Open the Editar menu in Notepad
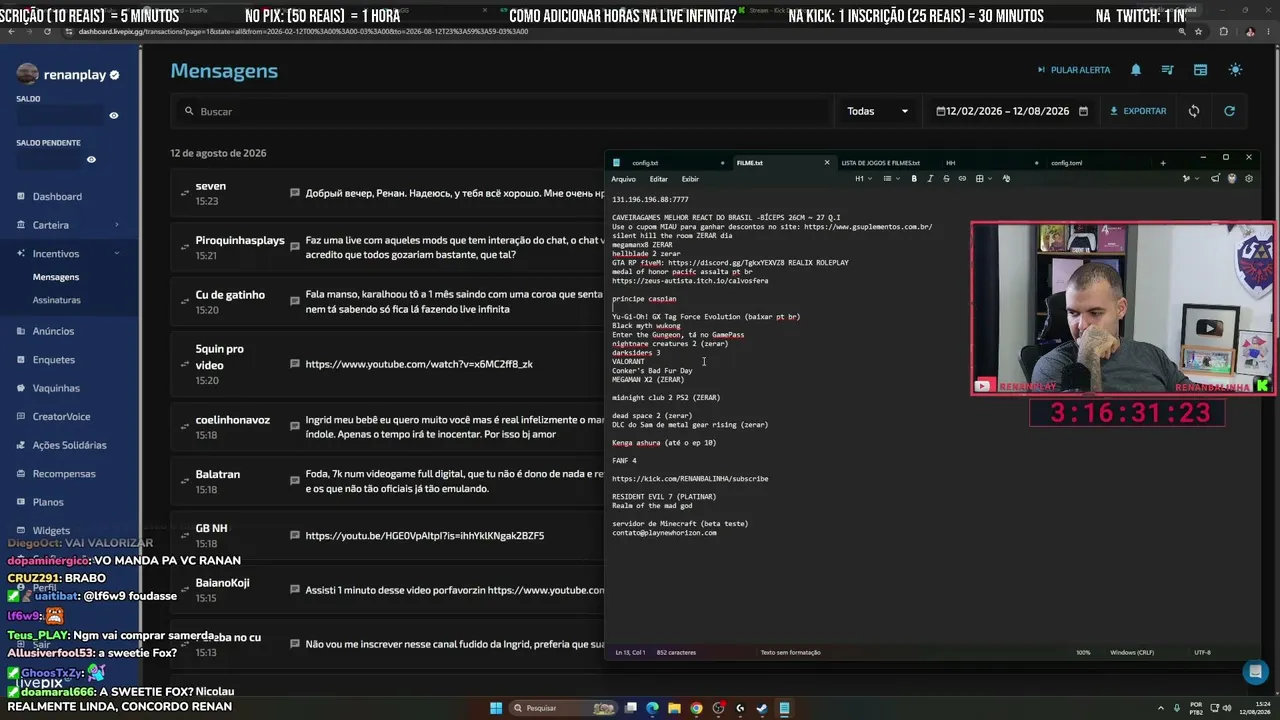This screenshot has height=720, width=1280. click(x=658, y=179)
